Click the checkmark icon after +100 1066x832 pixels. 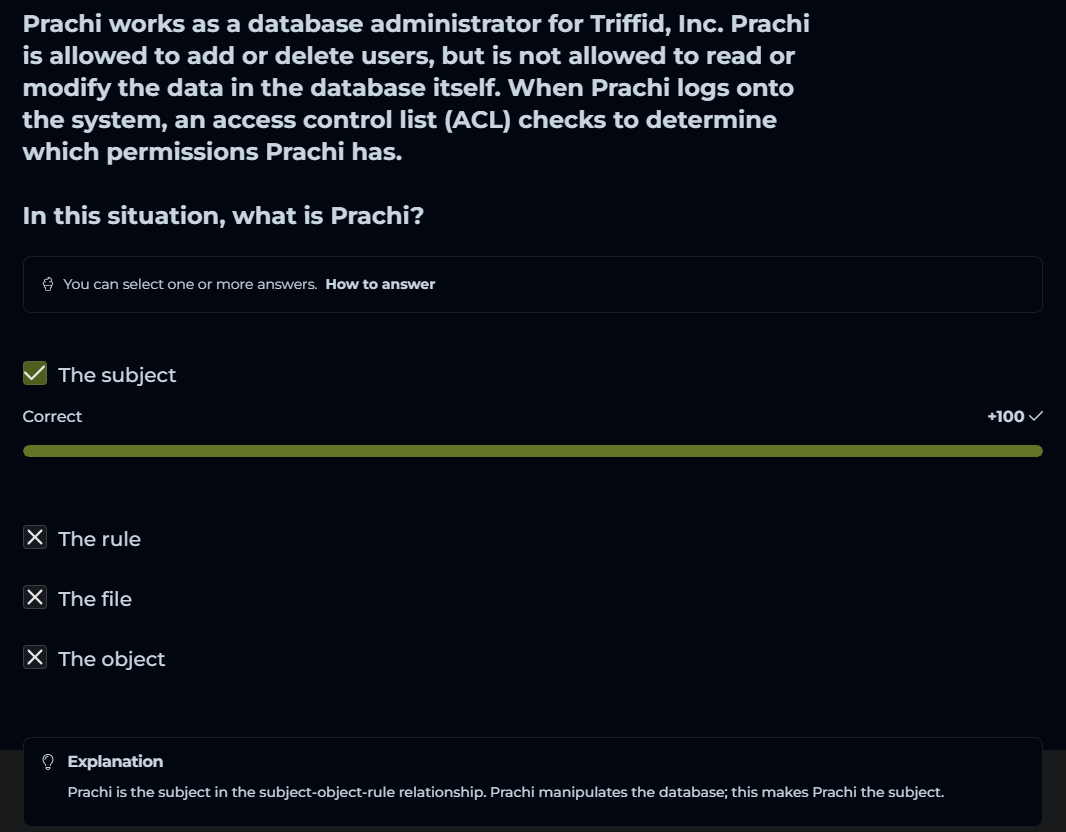(x=1036, y=416)
